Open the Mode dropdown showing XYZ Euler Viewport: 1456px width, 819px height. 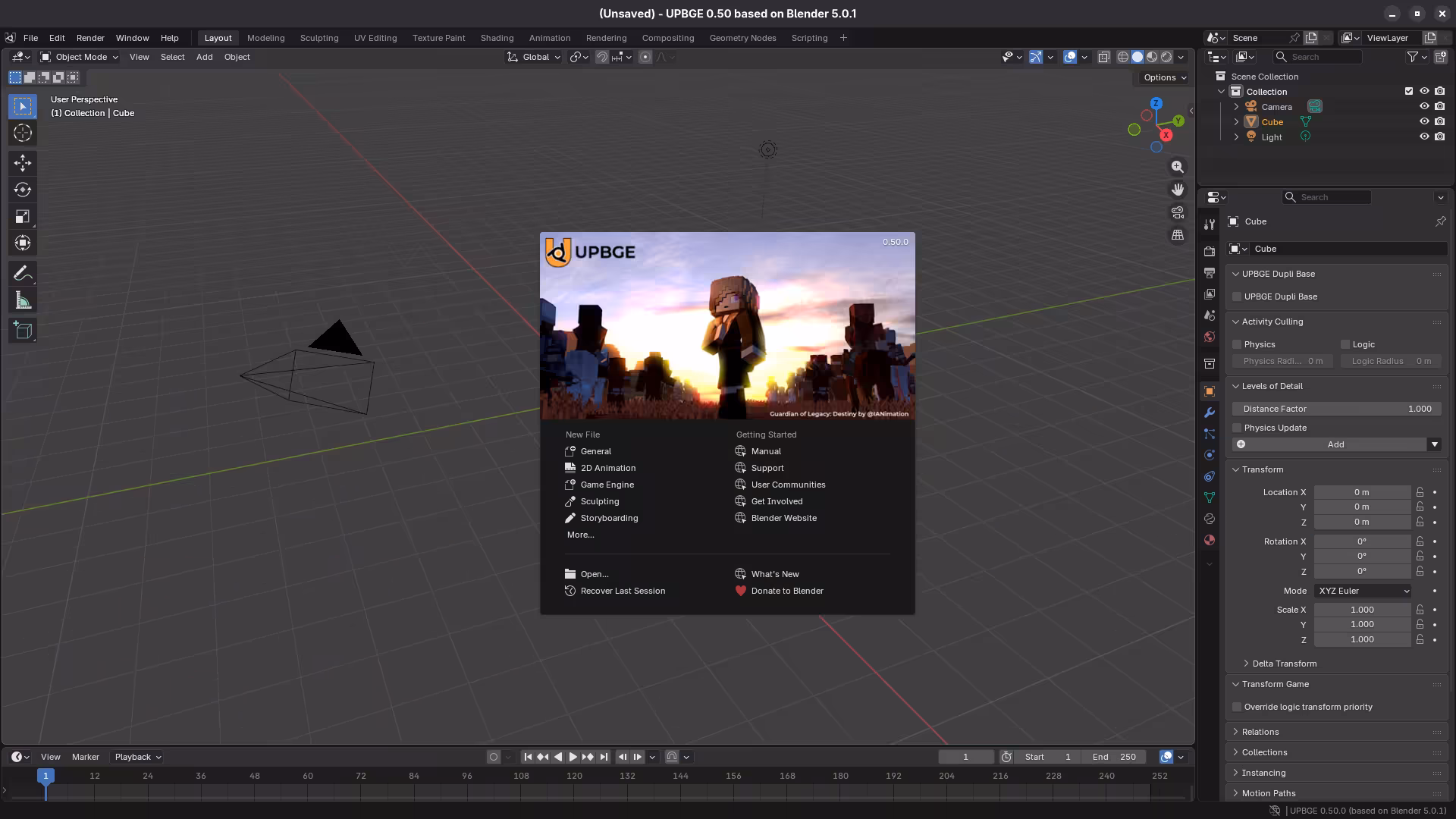(1362, 591)
